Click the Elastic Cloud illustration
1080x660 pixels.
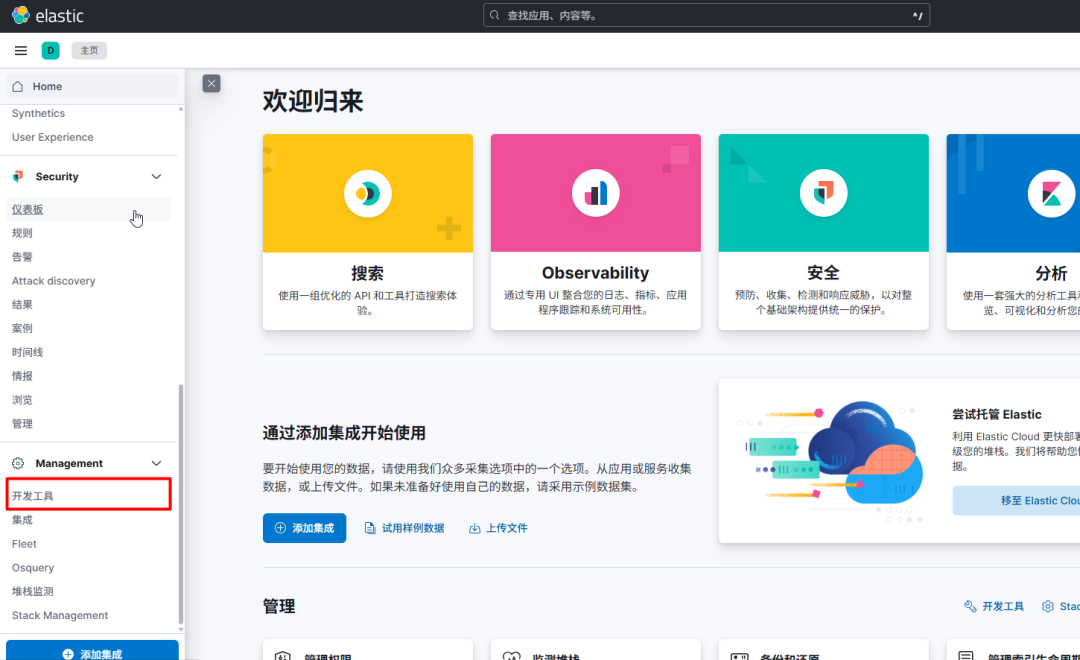(830, 460)
